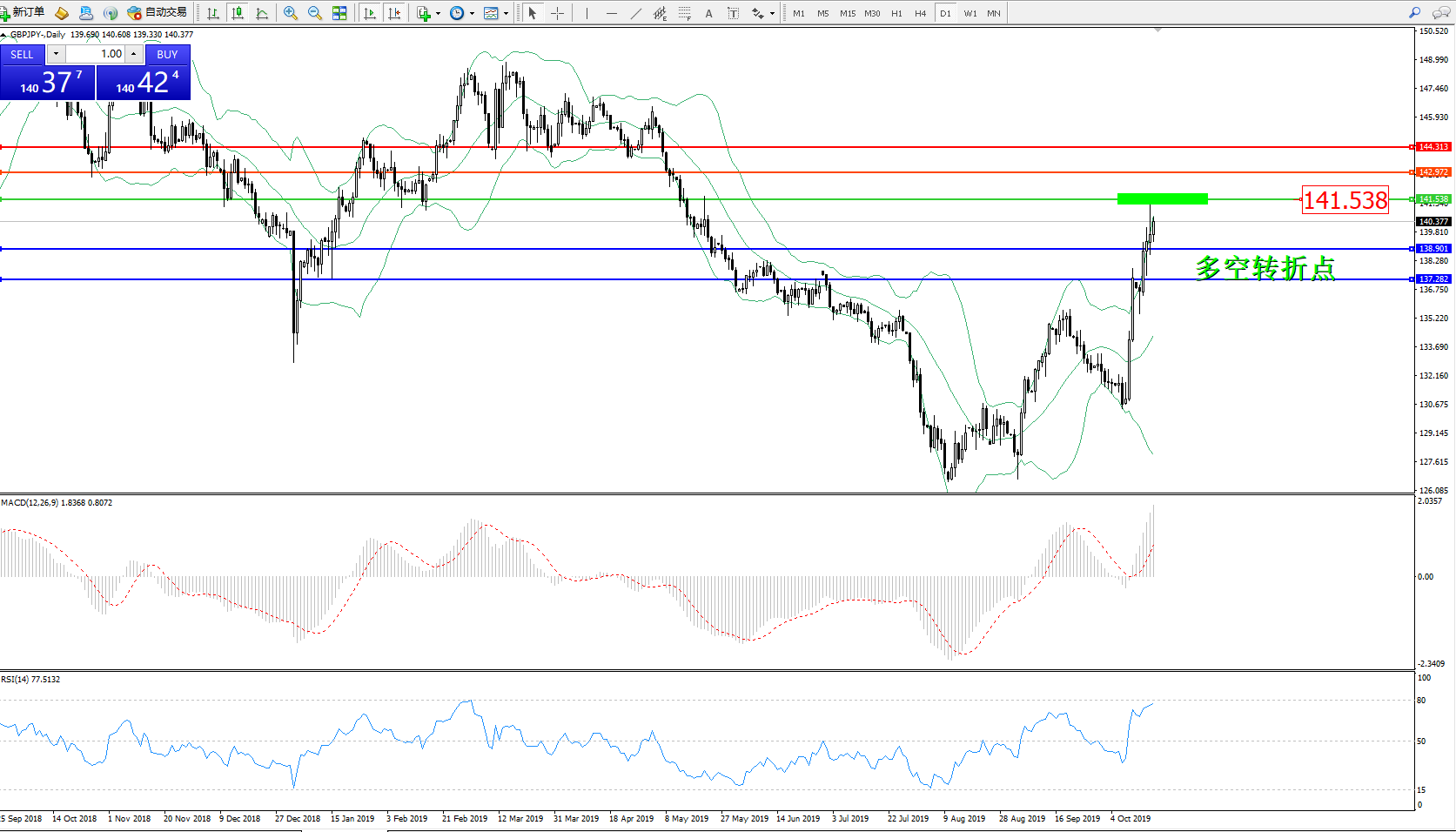Image resolution: width=1456 pixels, height=832 pixels.
Task: Toggle the candlestick chart mode
Action: [x=237, y=13]
